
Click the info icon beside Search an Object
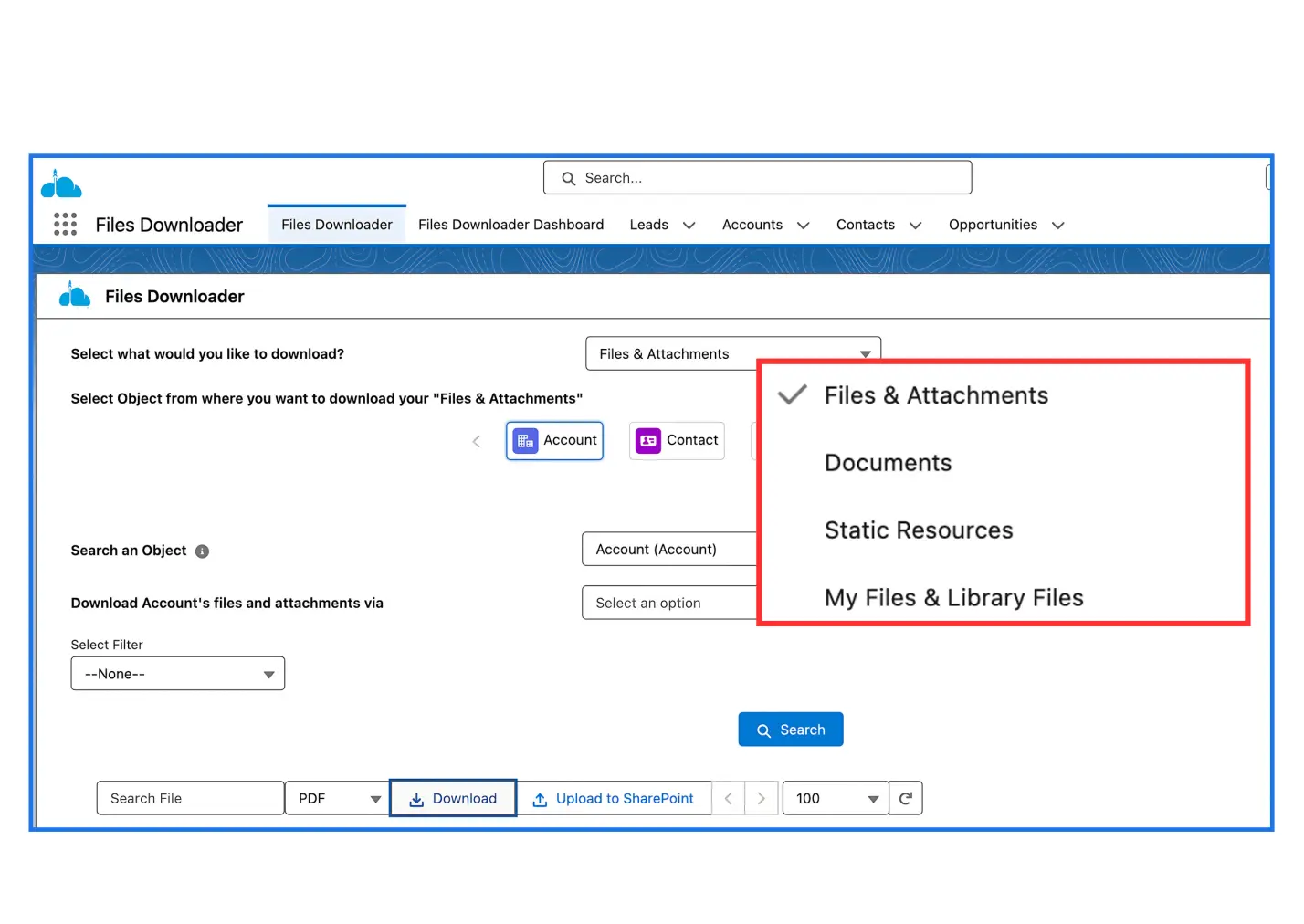pos(202,551)
